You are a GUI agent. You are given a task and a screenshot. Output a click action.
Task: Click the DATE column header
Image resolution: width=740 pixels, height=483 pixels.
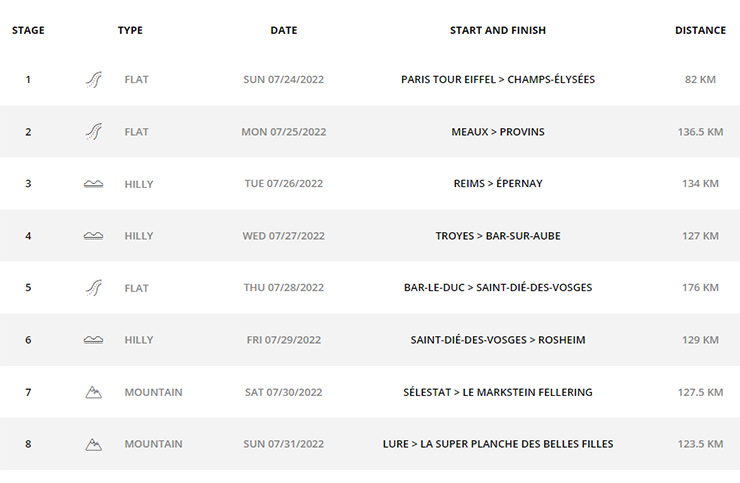[x=284, y=30]
